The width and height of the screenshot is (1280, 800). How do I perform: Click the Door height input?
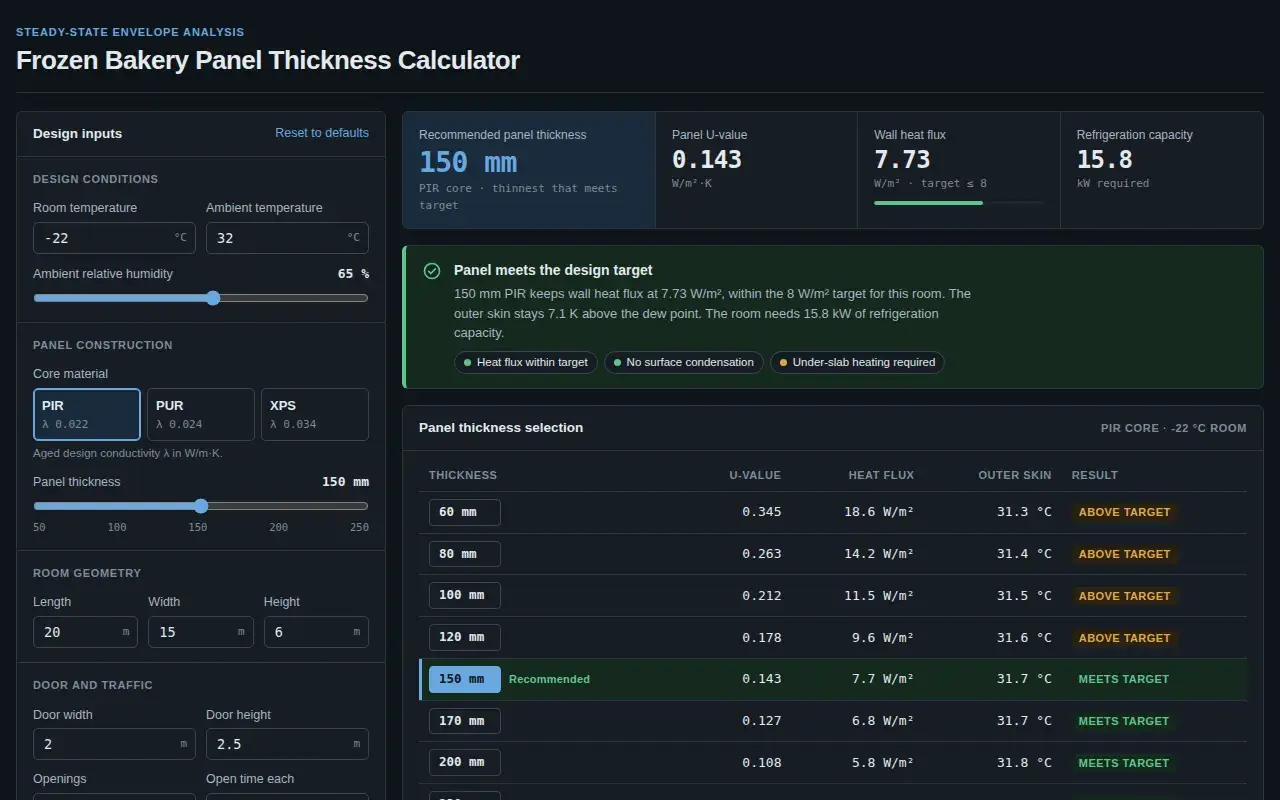click(287, 744)
